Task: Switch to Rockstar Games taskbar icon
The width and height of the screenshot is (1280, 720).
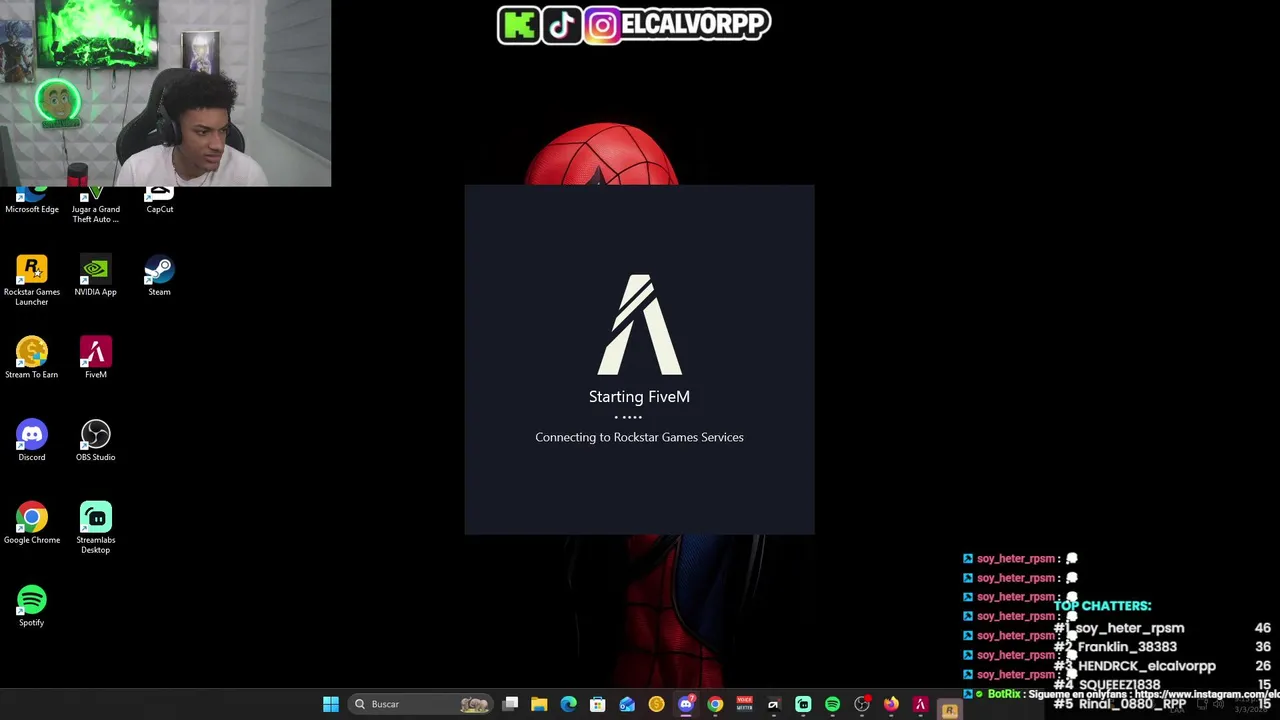Action: (x=950, y=709)
